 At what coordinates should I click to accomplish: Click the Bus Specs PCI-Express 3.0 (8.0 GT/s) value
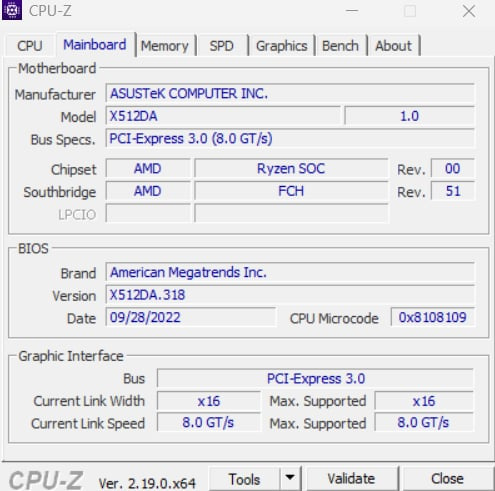[x=290, y=138]
